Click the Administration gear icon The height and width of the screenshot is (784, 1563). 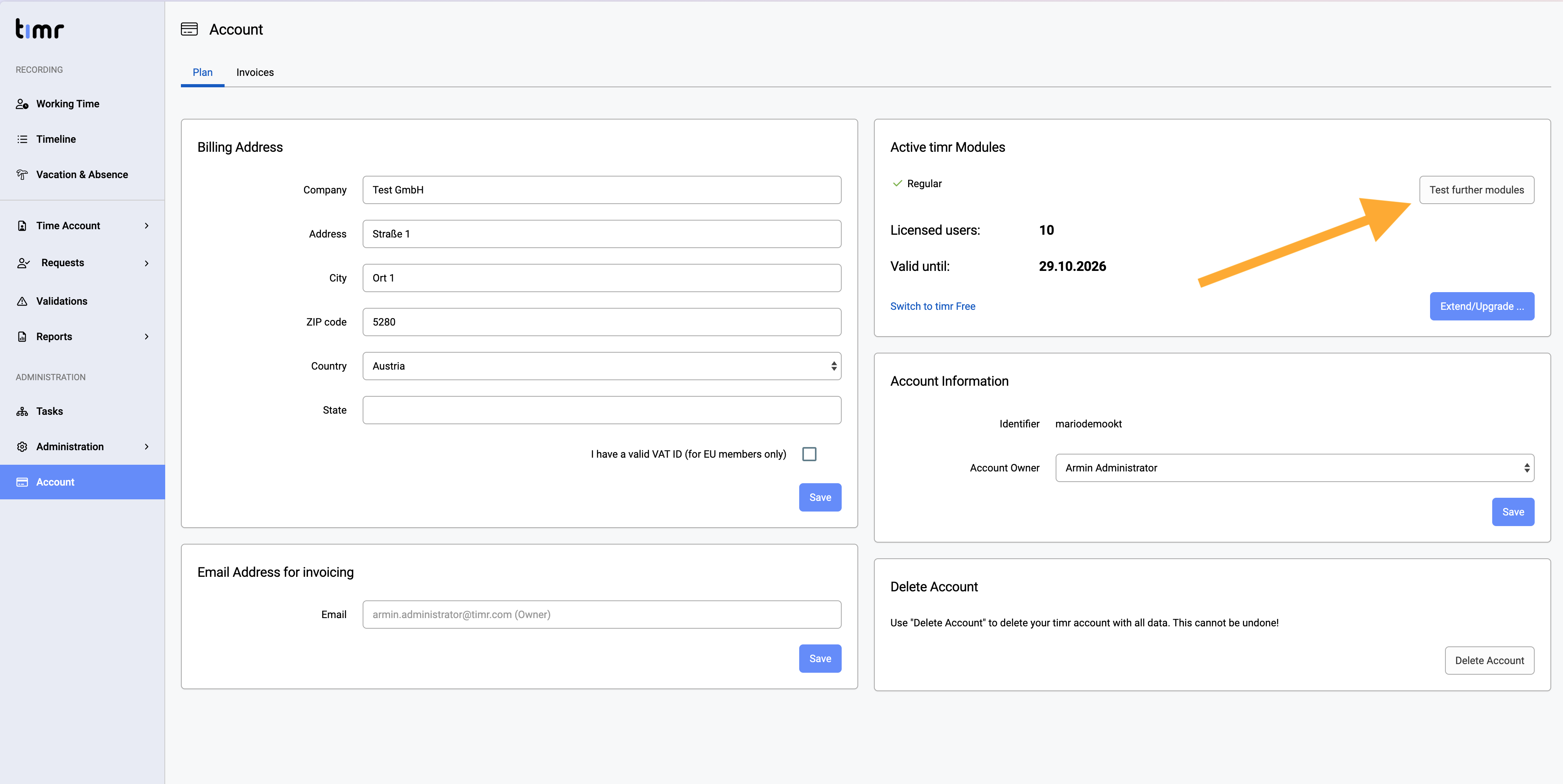pos(22,447)
